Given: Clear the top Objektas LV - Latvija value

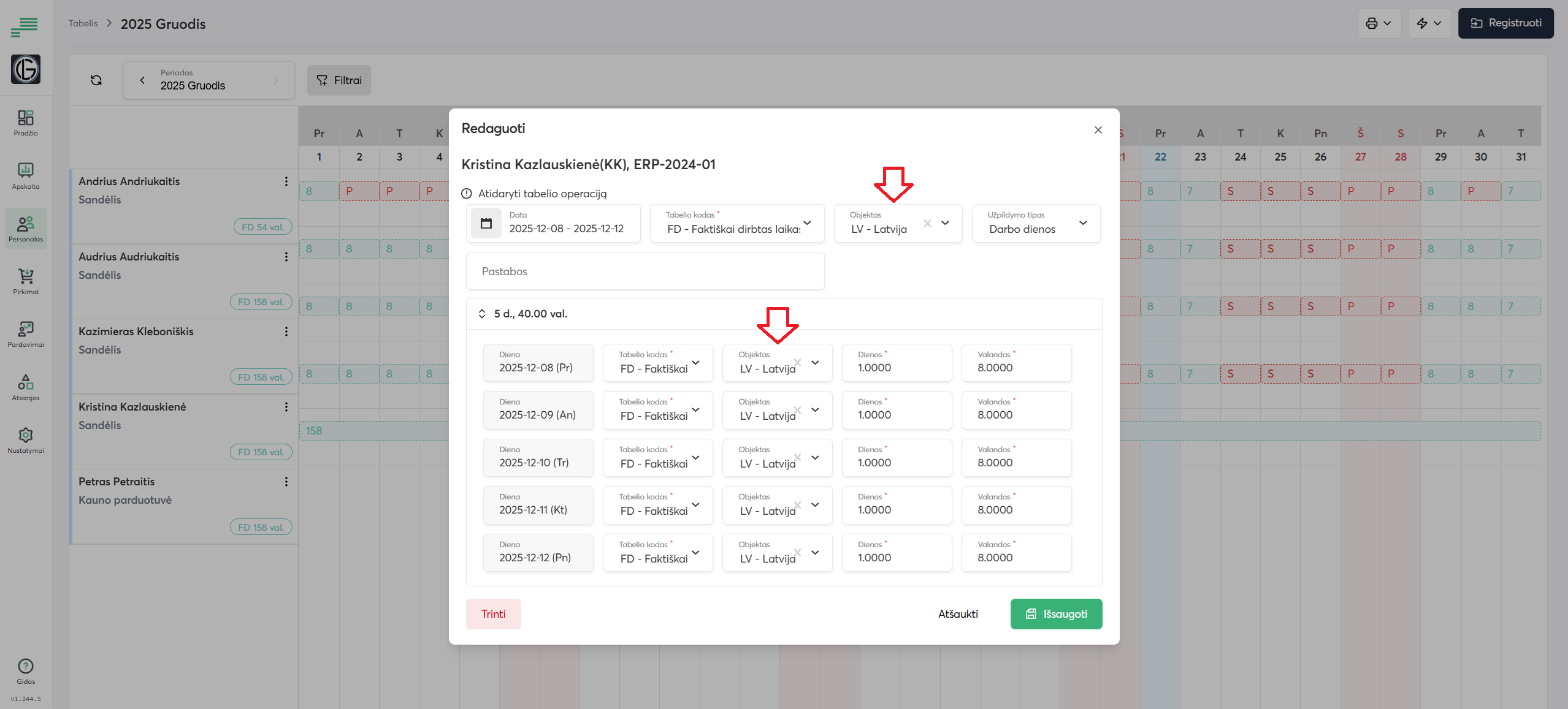Looking at the screenshot, I should (x=927, y=224).
